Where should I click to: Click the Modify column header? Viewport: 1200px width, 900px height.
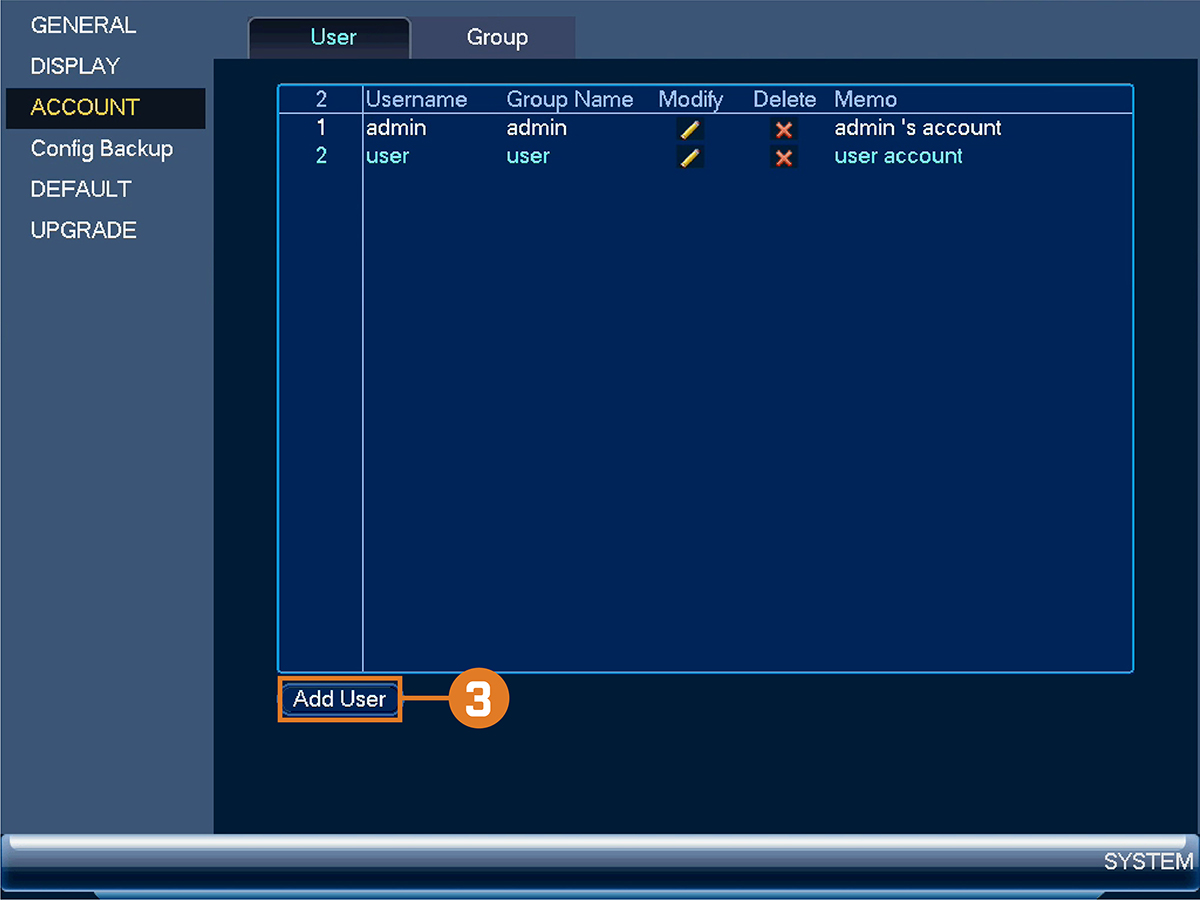tap(690, 100)
